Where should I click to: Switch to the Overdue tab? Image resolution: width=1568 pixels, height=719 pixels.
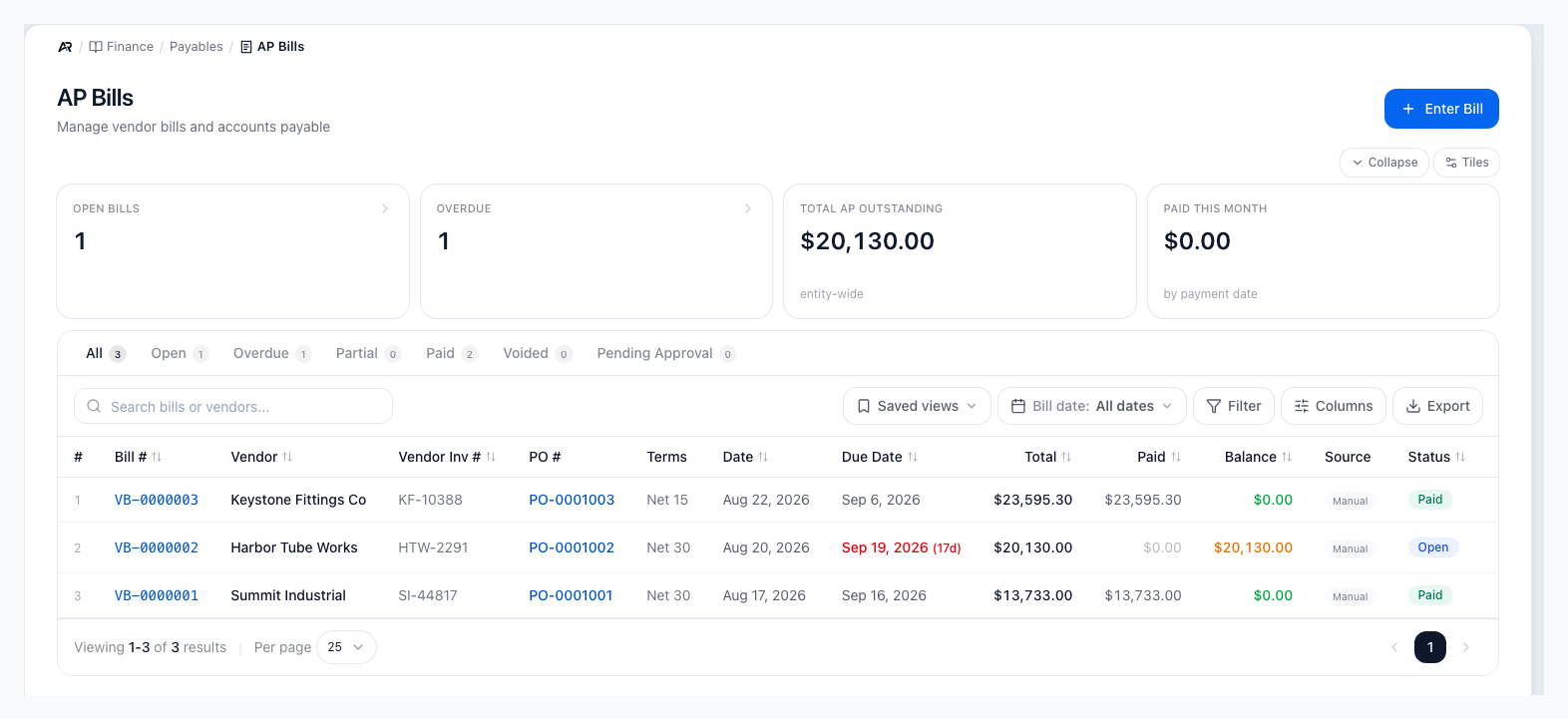coord(272,354)
